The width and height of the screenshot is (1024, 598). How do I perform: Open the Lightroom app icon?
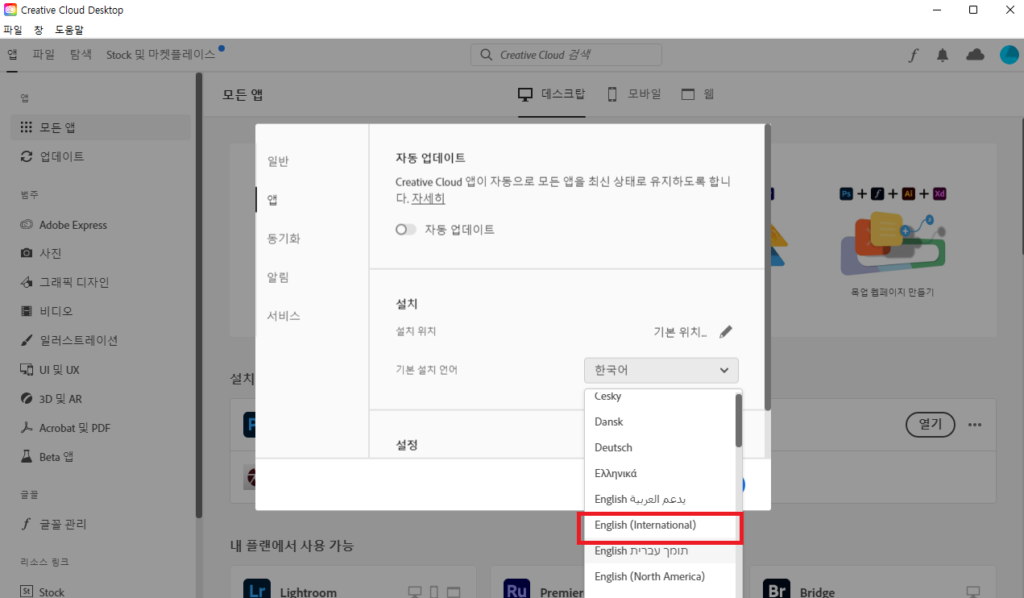(257, 588)
